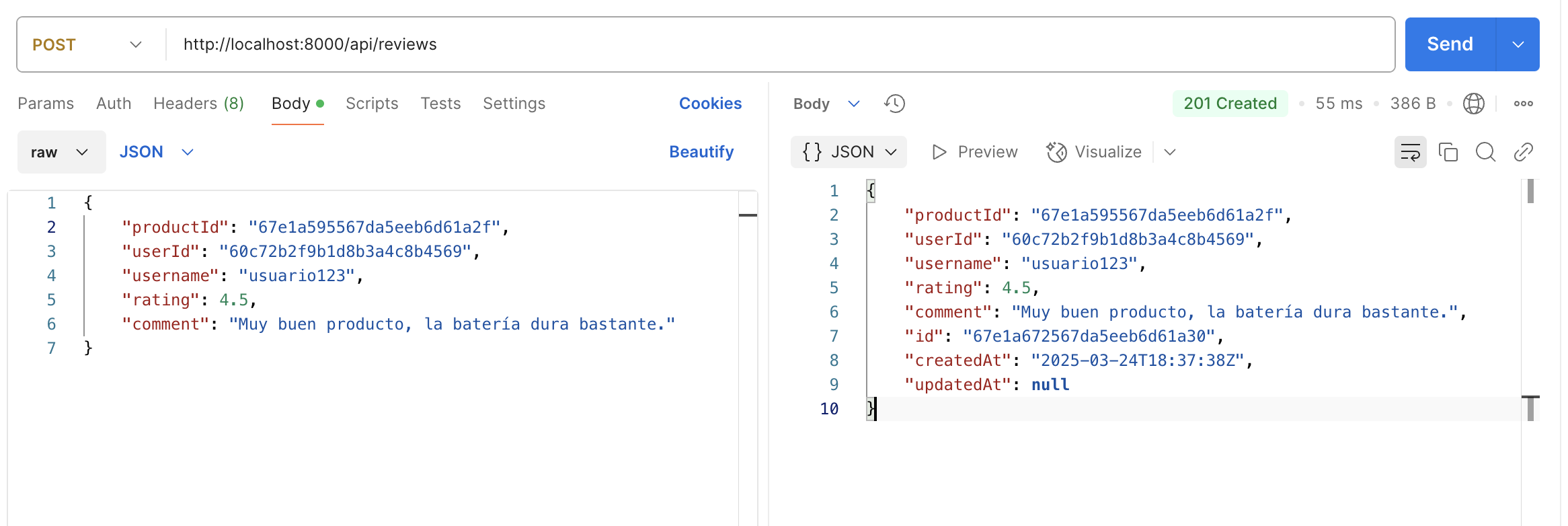The image size is (1568, 526).
Task: Open the Preview response view
Action: click(974, 152)
